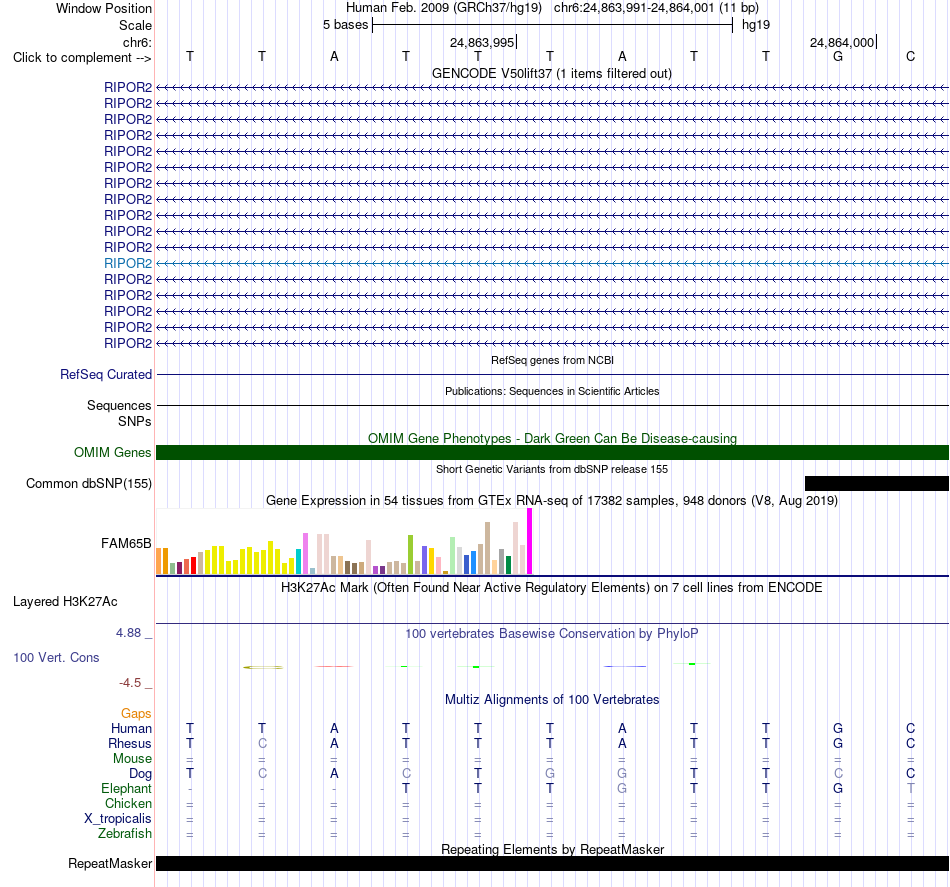Click the Scale track label
Viewport: 950px width, 887px height.
click(x=135, y=25)
